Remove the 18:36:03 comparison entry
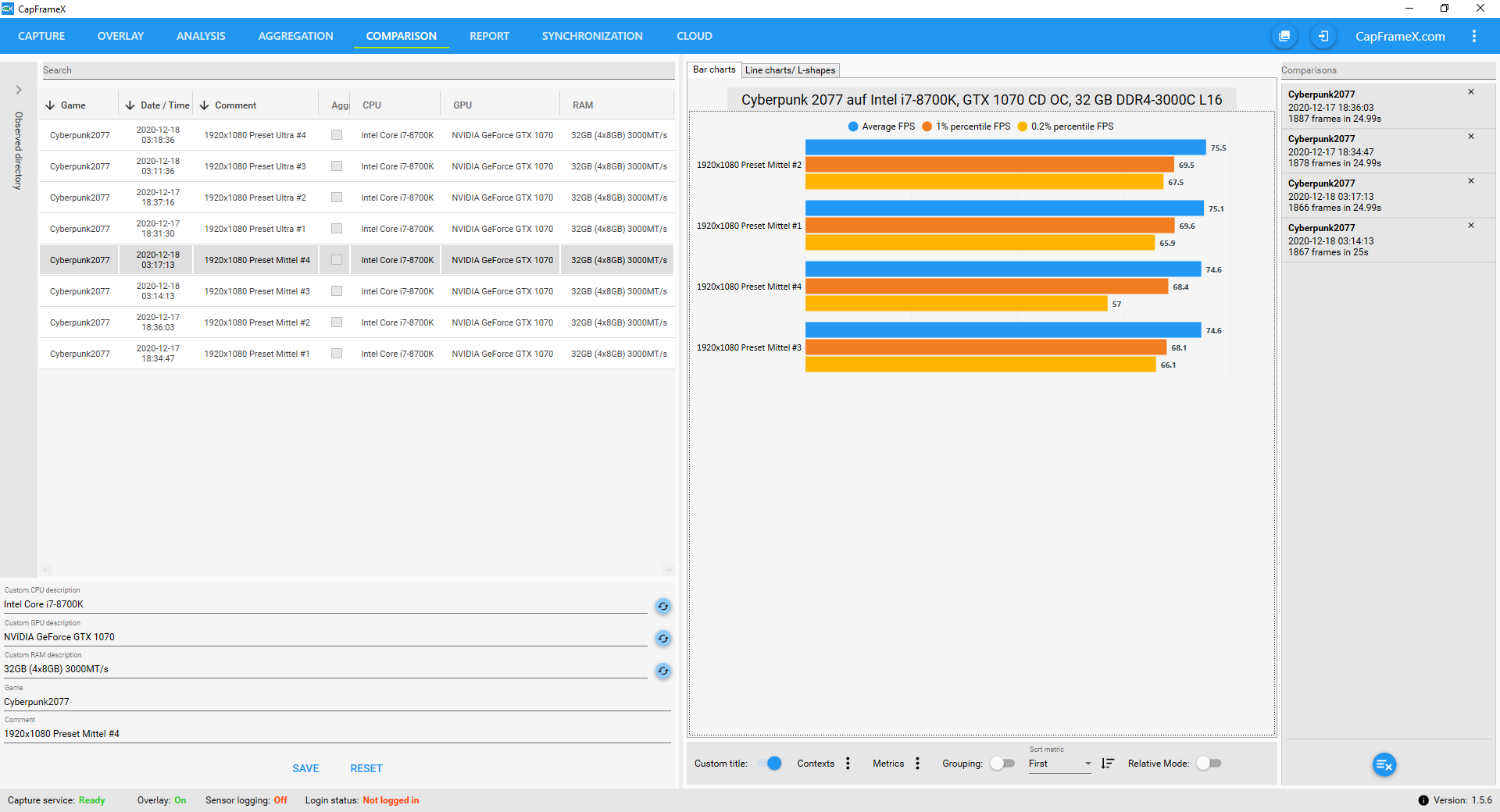This screenshot has width=1500, height=812. click(1471, 92)
